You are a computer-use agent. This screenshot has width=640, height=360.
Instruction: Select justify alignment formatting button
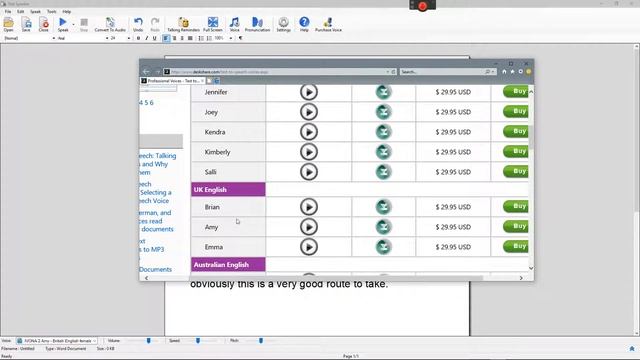(190, 38)
